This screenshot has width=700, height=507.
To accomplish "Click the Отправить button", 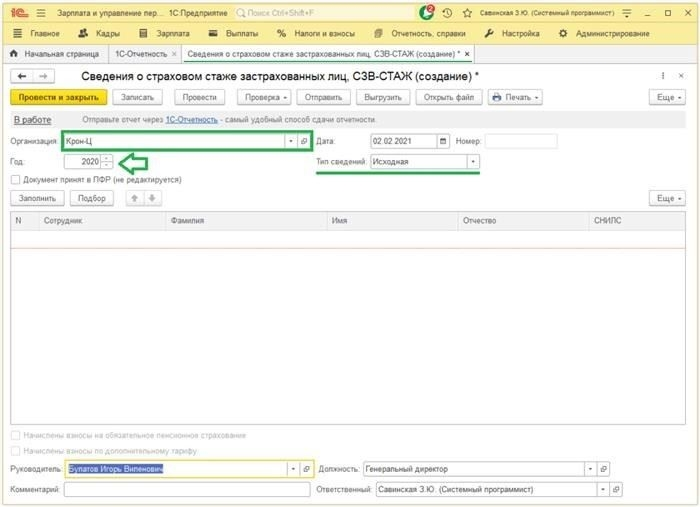I will click(x=323, y=97).
